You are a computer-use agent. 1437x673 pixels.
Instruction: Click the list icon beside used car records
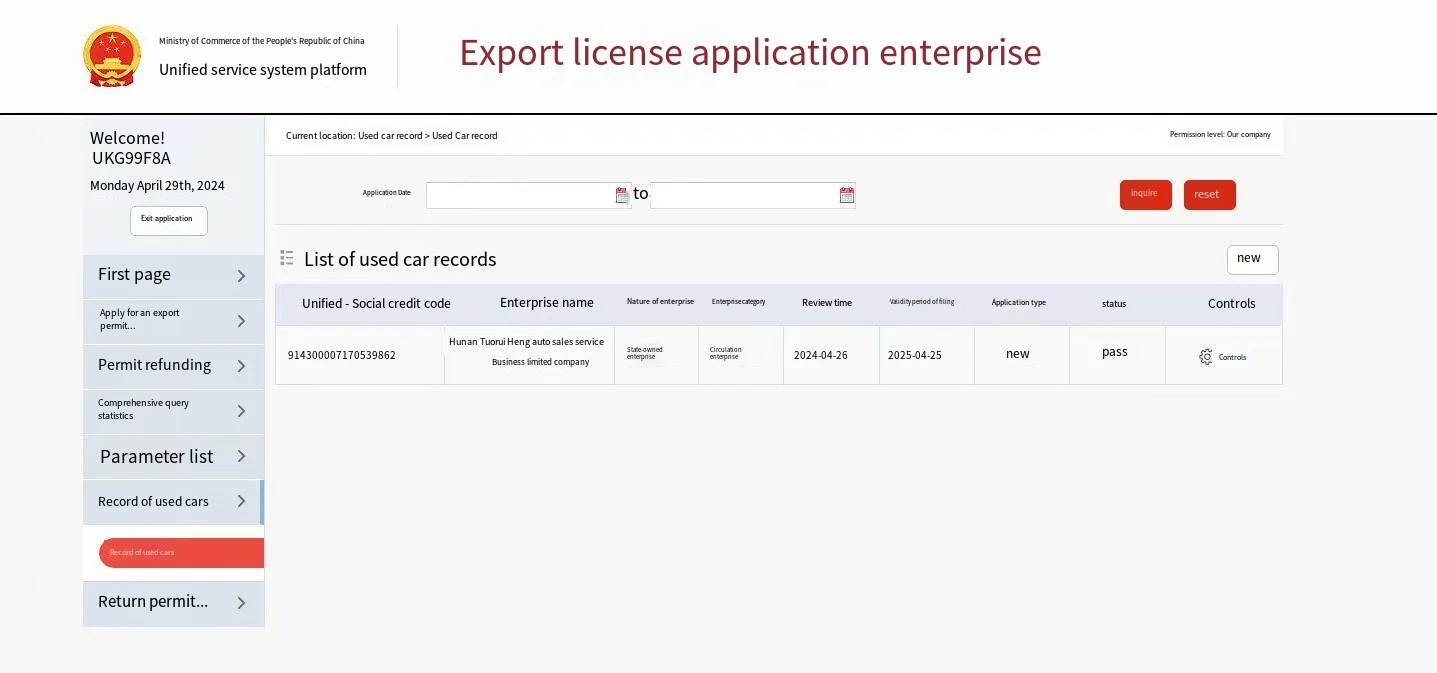pyautogui.click(x=287, y=258)
